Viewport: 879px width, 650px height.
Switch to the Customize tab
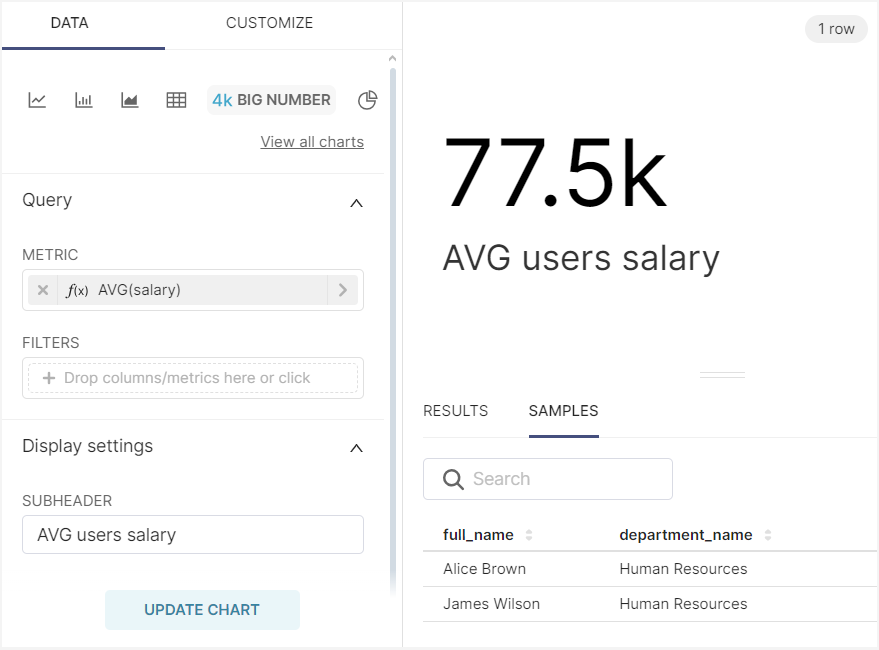(269, 23)
